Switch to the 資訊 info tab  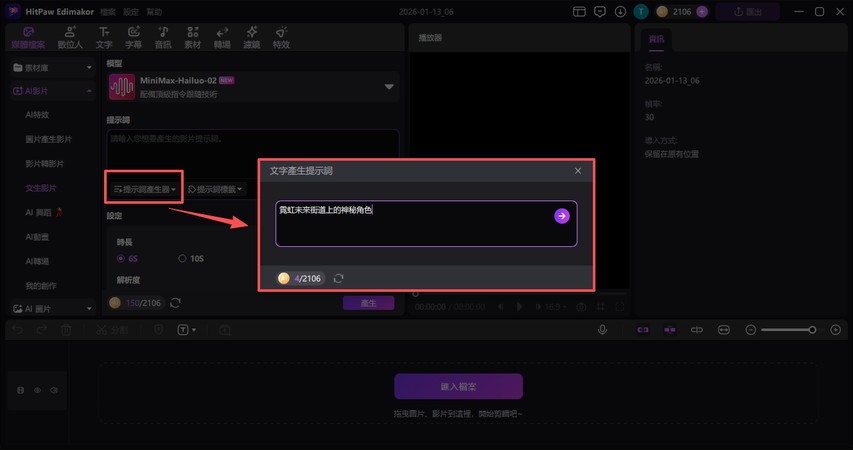[x=656, y=39]
